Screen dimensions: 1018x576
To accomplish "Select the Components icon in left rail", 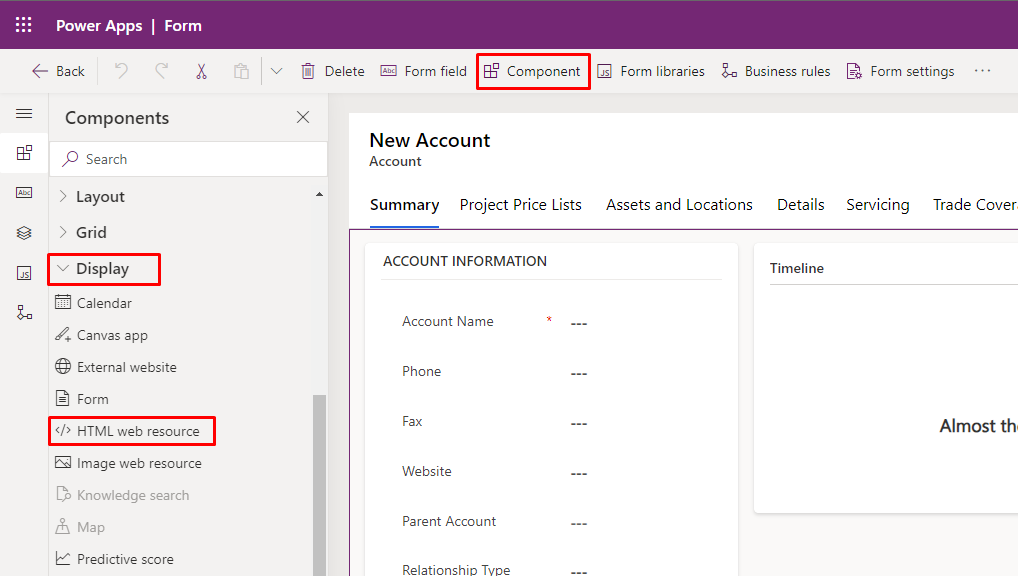I will (x=24, y=153).
